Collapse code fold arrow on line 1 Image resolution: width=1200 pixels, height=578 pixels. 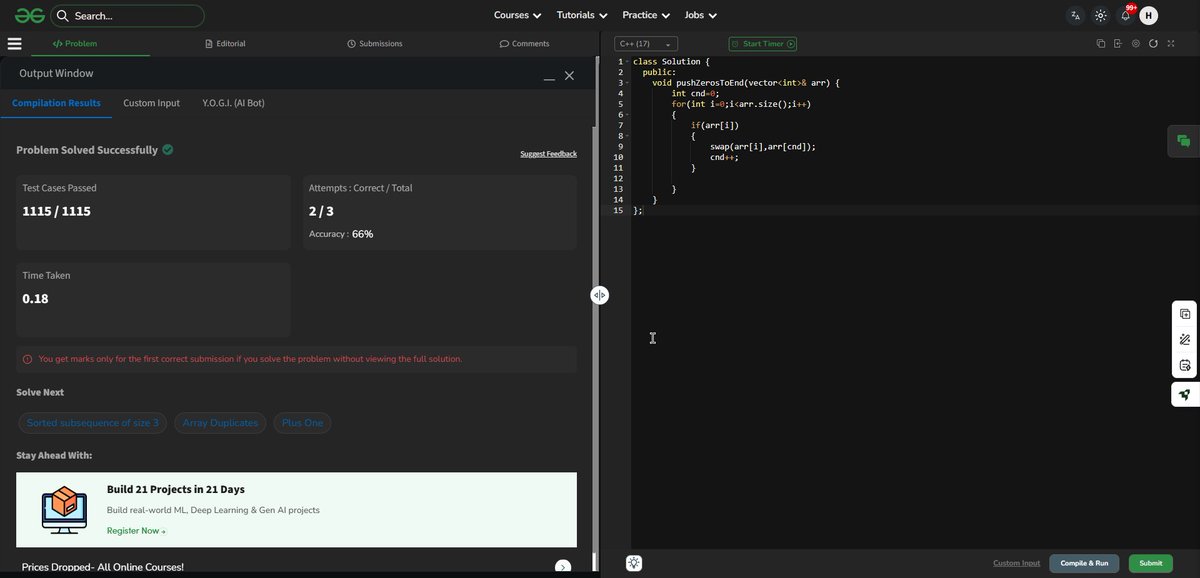(628, 62)
